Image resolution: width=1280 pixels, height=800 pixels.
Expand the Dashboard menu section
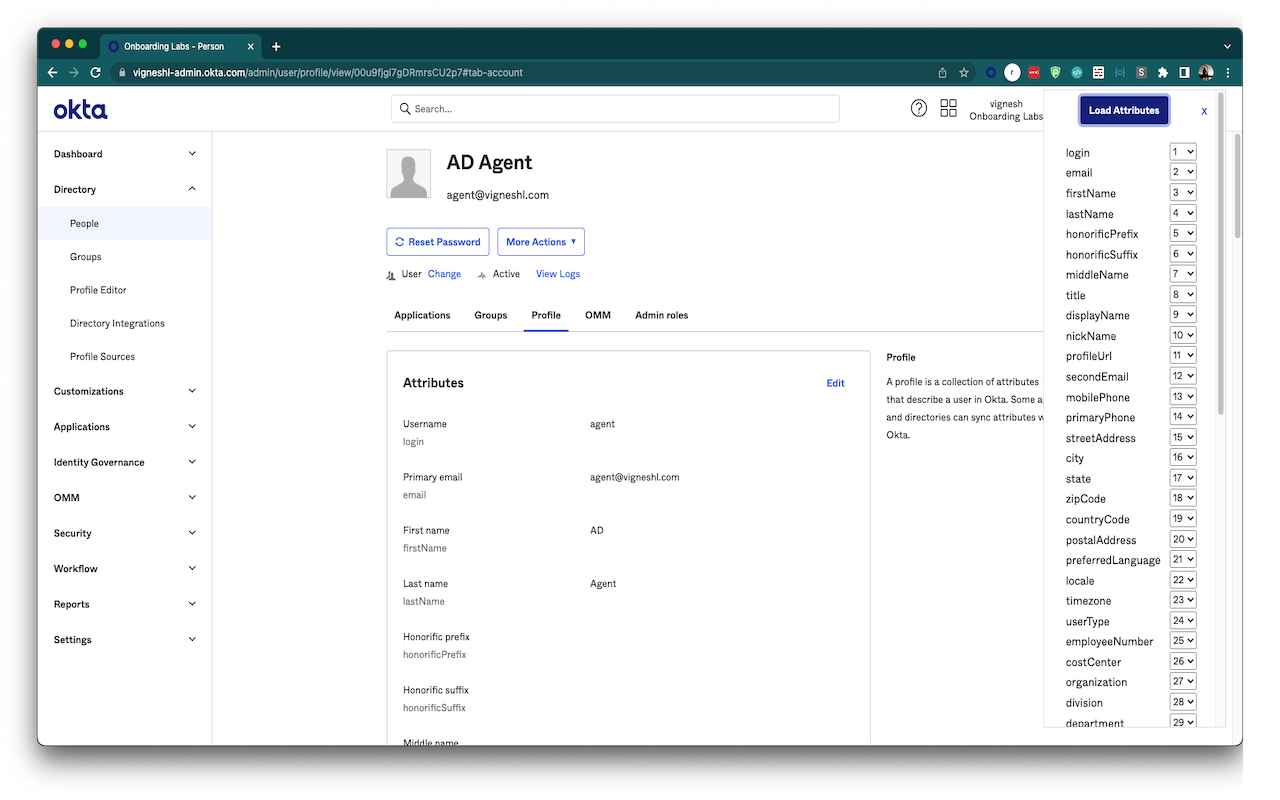[x=125, y=154]
